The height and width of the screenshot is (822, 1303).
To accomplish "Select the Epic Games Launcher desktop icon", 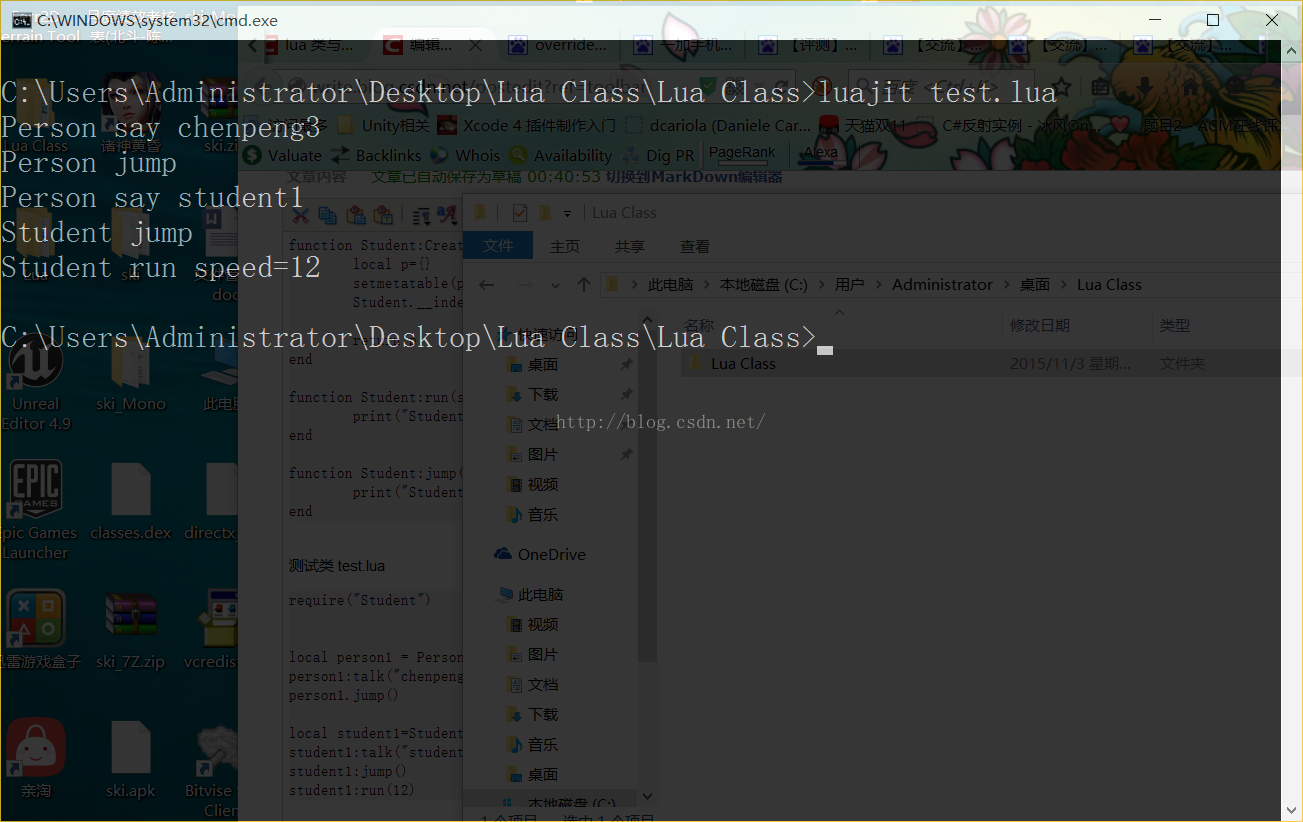I will click(x=36, y=510).
